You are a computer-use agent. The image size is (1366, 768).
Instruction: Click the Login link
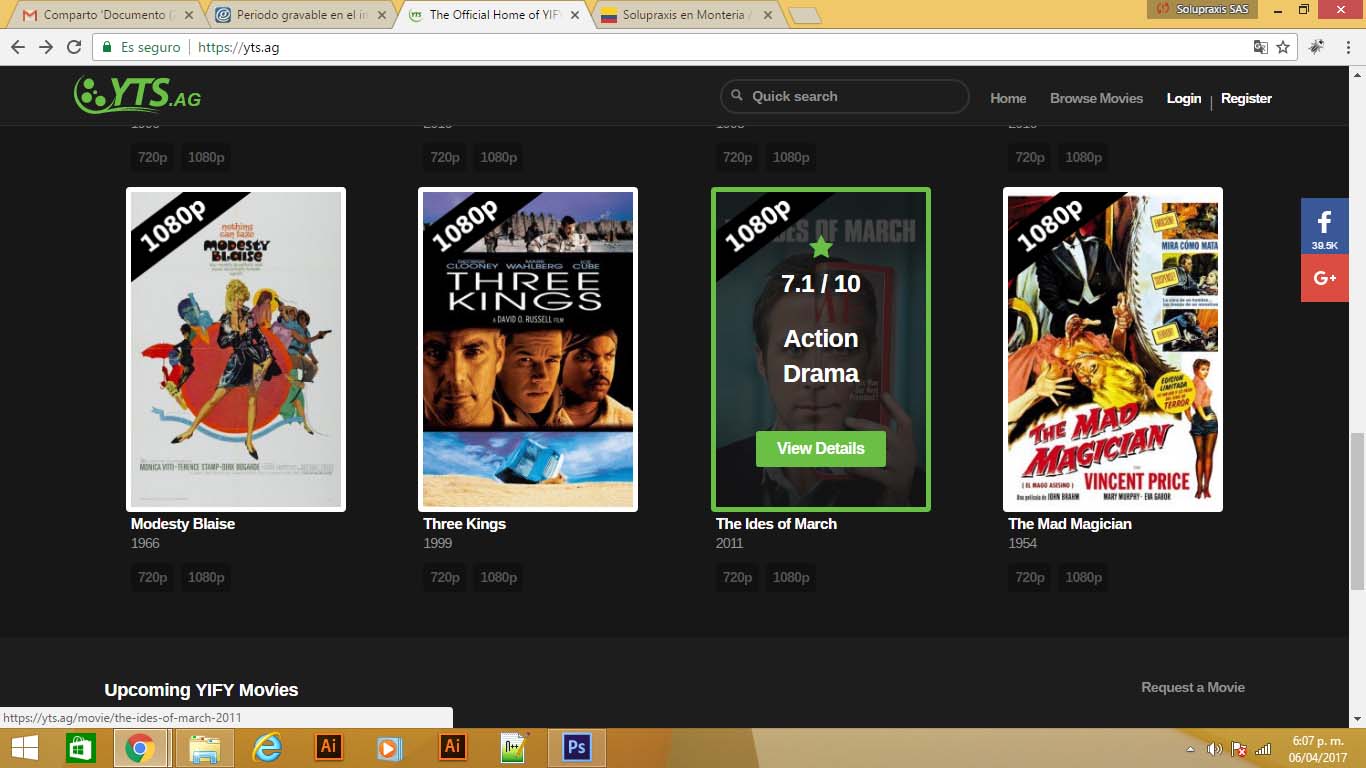(x=1184, y=98)
